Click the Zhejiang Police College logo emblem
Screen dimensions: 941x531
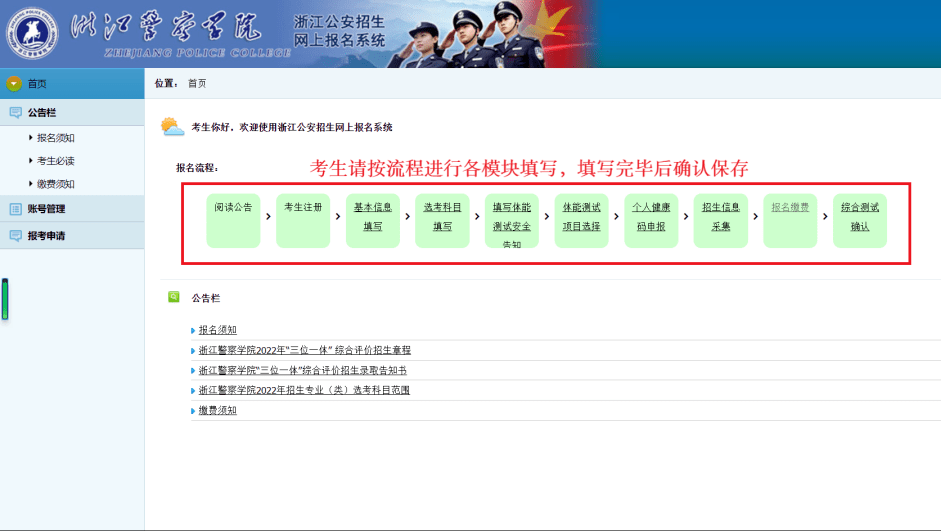(x=32, y=34)
